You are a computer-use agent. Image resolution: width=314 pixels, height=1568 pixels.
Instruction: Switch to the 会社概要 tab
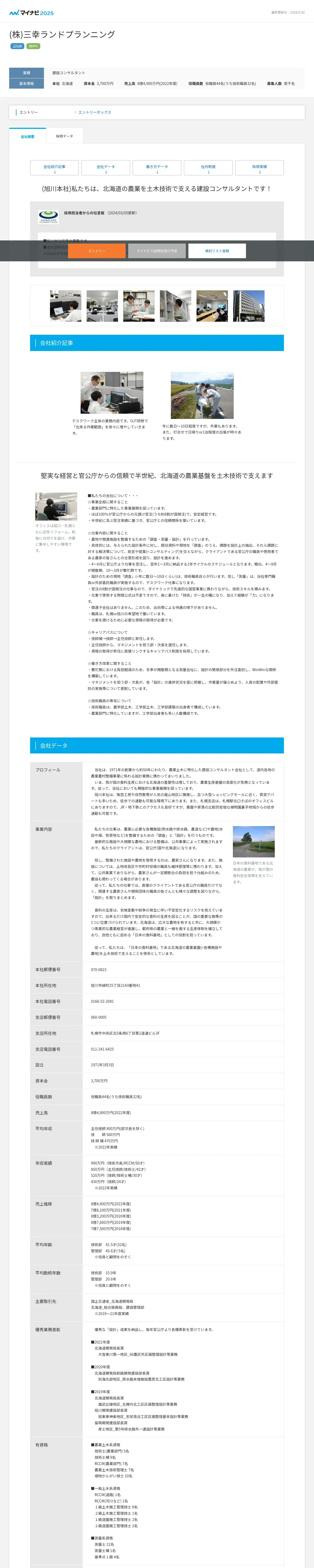(x=27, y=136)
